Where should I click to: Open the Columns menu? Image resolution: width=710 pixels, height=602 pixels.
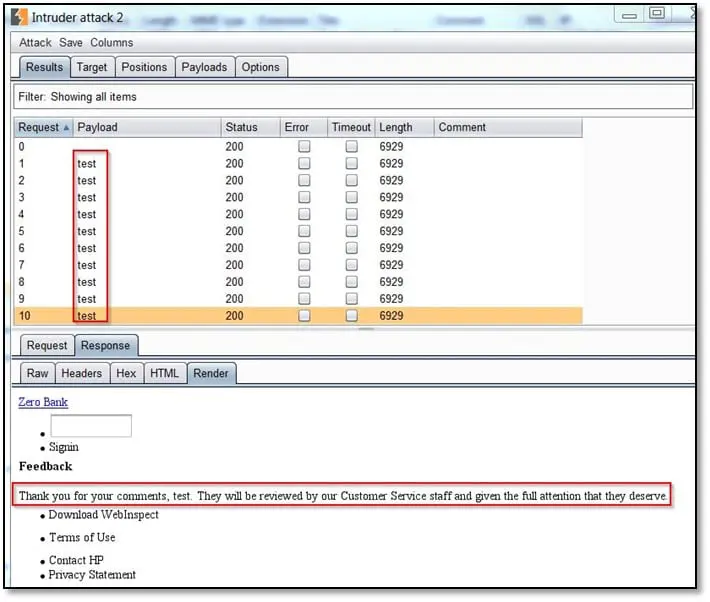click(111, 43)
